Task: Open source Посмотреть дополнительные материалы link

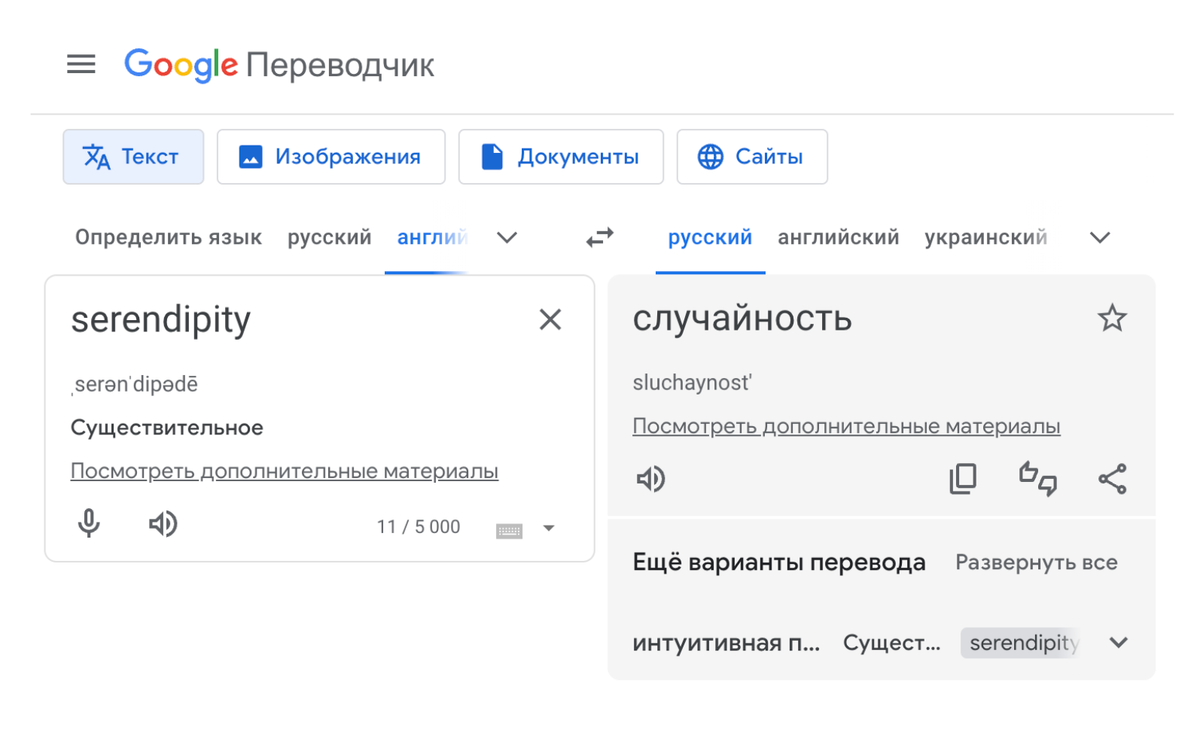Action: pyautogui.click(x=284, y=471)
